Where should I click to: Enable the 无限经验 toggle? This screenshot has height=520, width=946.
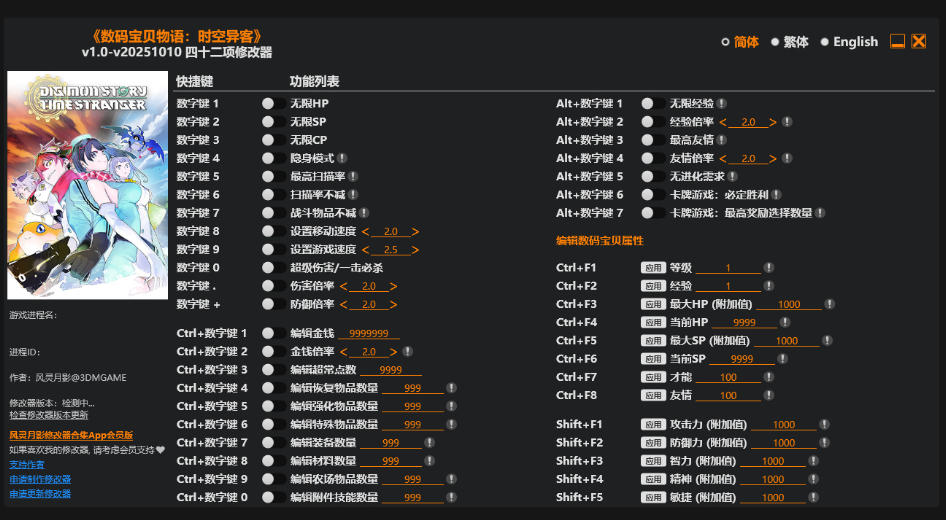pos(652,103)
